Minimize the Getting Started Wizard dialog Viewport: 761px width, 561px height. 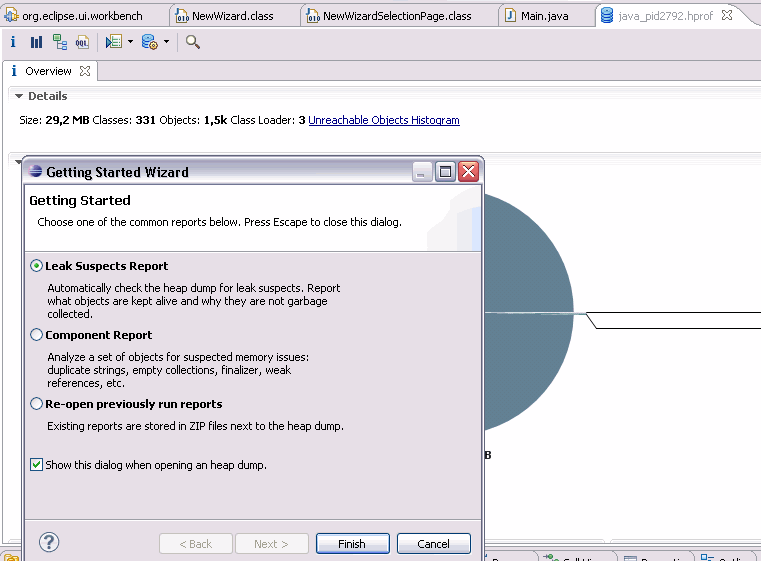(x=421, y=172)
